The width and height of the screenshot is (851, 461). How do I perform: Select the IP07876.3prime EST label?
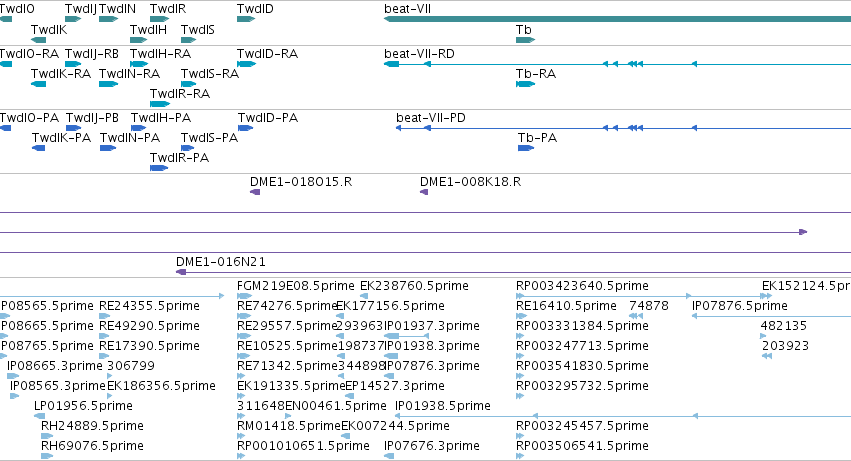pyautogui.click(x=432, y=367)
